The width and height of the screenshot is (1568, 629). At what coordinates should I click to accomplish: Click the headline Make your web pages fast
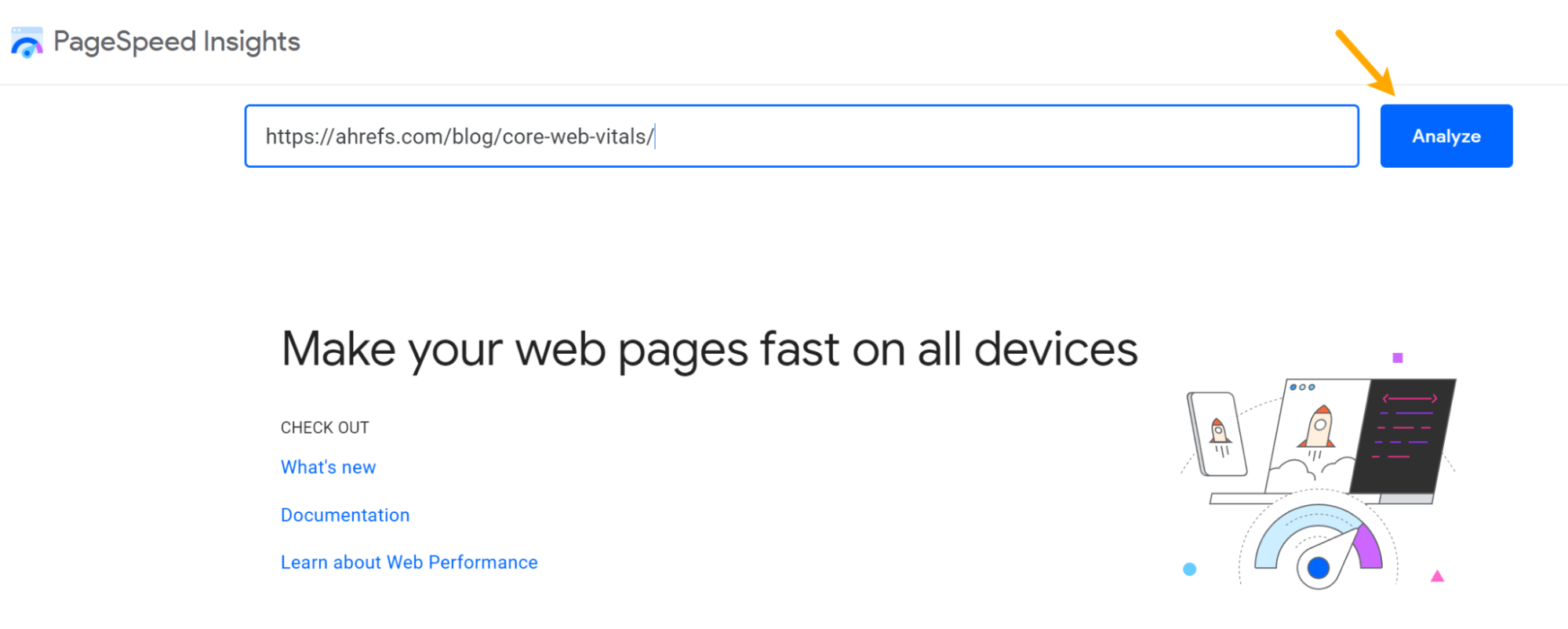[708, 349]
